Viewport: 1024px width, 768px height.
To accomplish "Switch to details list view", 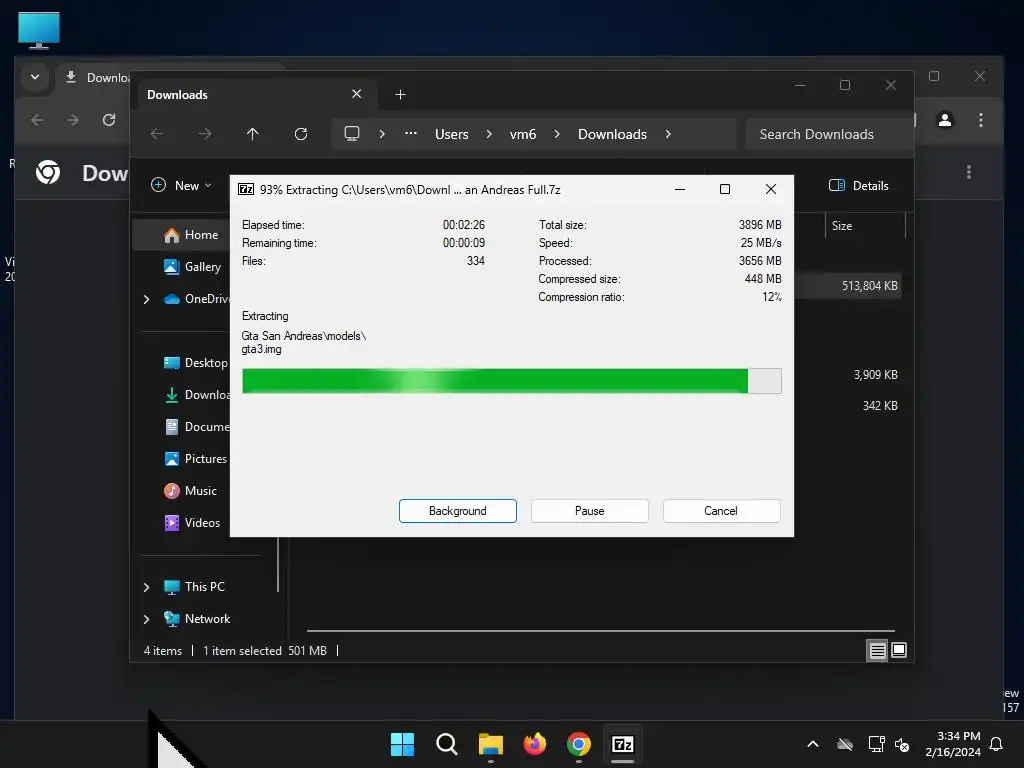I will click(x=877, y=650).
